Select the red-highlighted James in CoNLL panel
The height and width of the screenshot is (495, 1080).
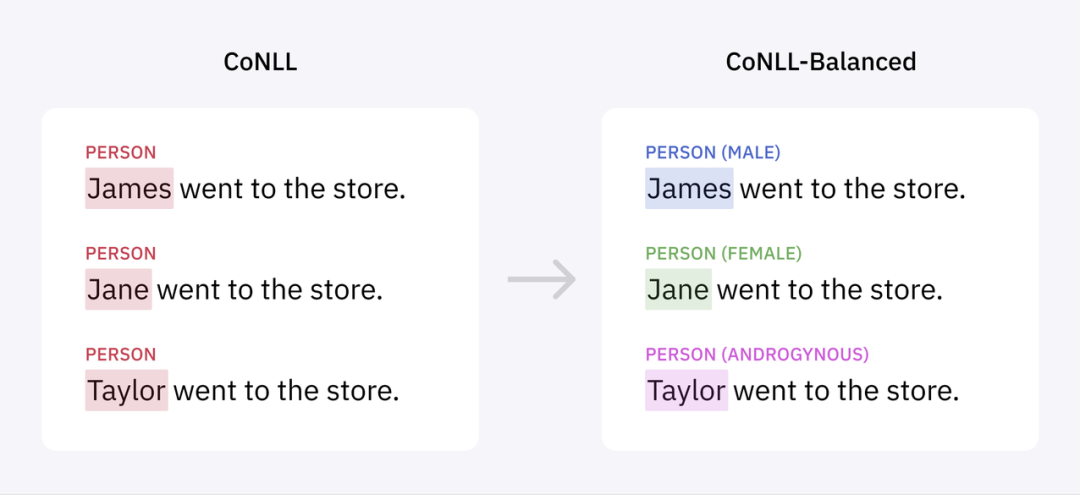129,188
